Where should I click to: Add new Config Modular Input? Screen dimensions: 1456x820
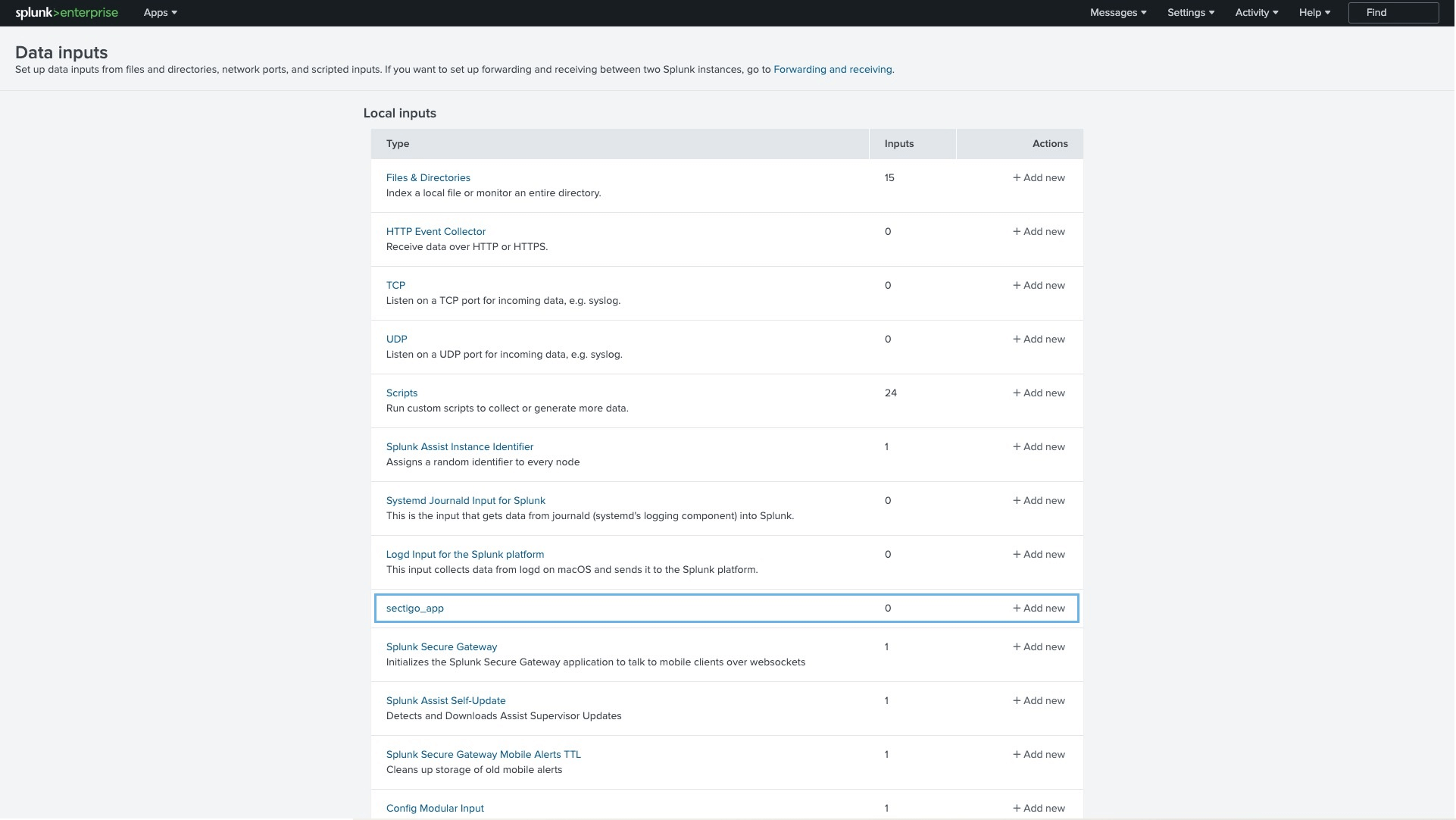1039,809
